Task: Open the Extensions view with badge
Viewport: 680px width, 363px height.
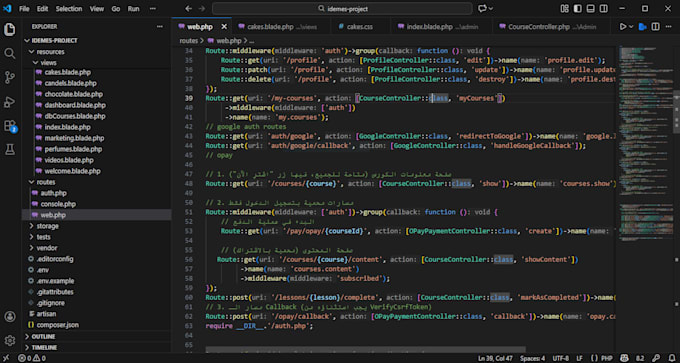Action: click(x=10, y=126)
